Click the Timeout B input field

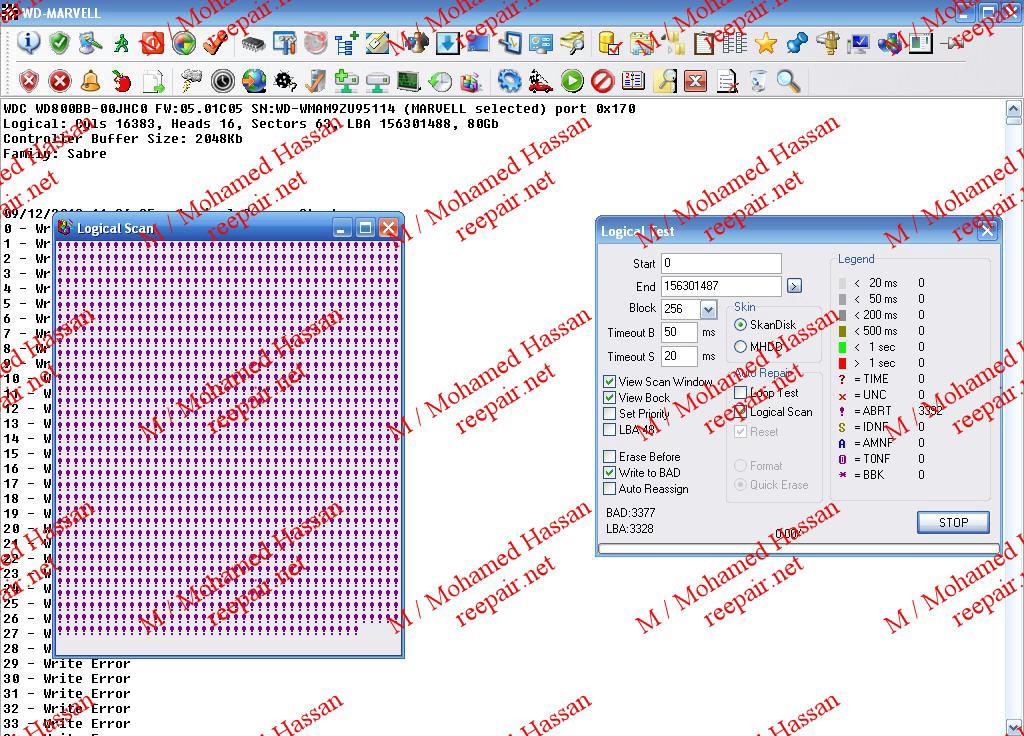[x=679, y=332]
